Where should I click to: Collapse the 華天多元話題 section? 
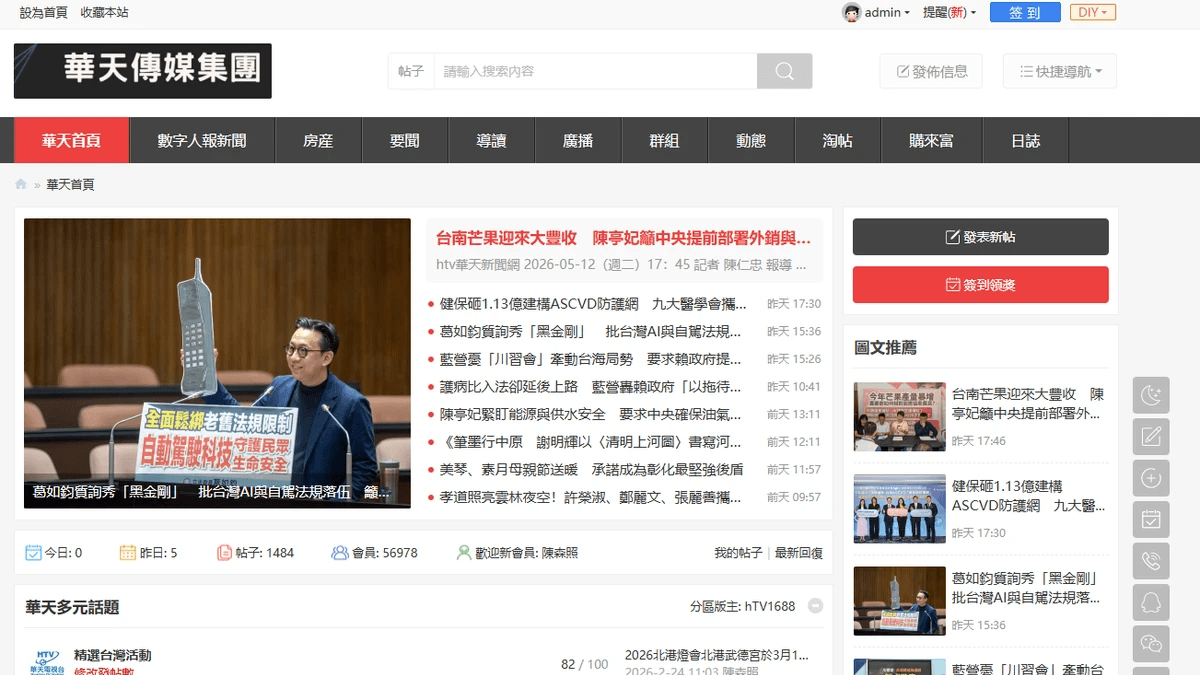click(815, 606)
